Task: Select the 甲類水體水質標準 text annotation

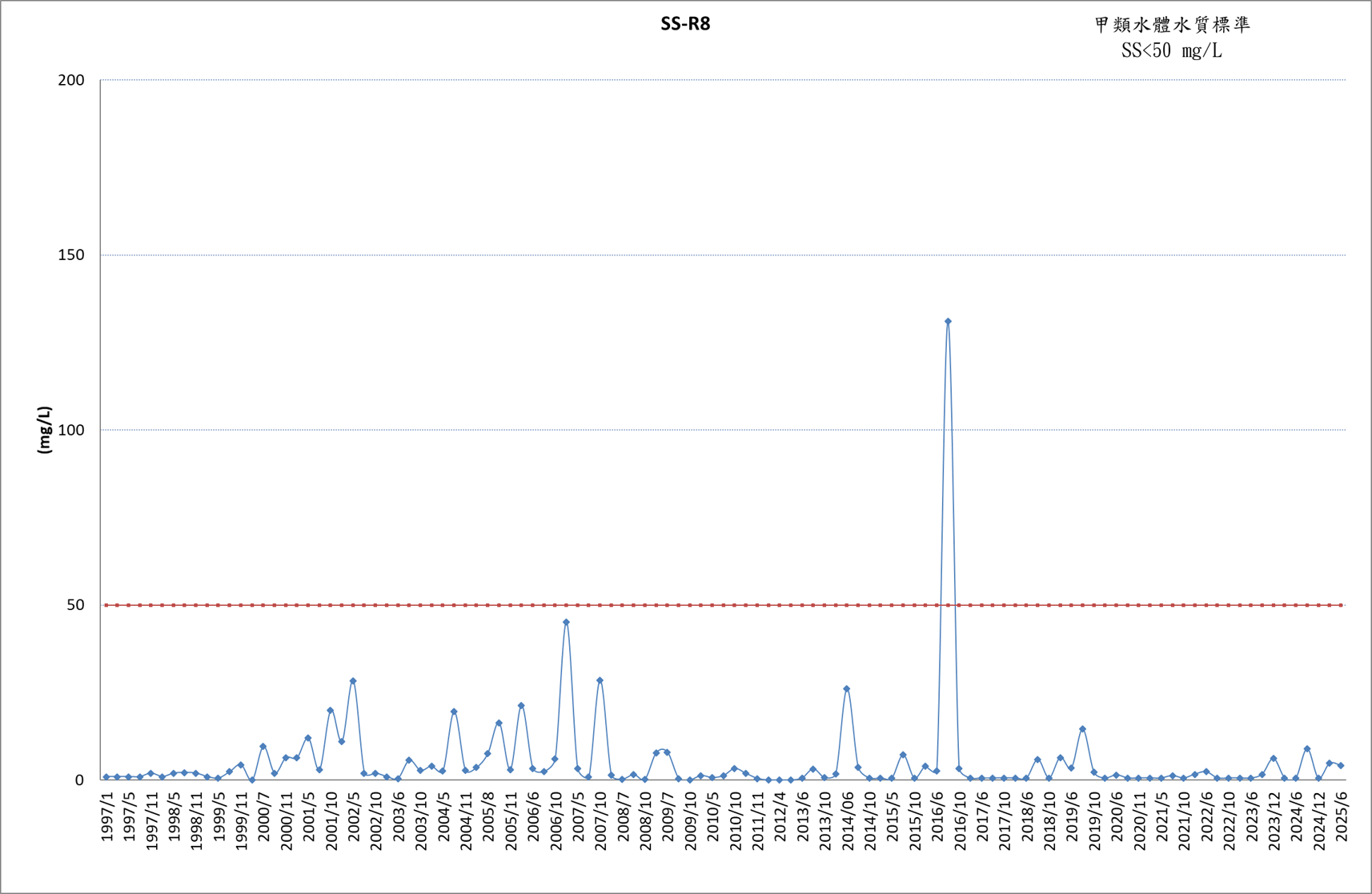Action: pyautogui.click(x=1172, y=25)
